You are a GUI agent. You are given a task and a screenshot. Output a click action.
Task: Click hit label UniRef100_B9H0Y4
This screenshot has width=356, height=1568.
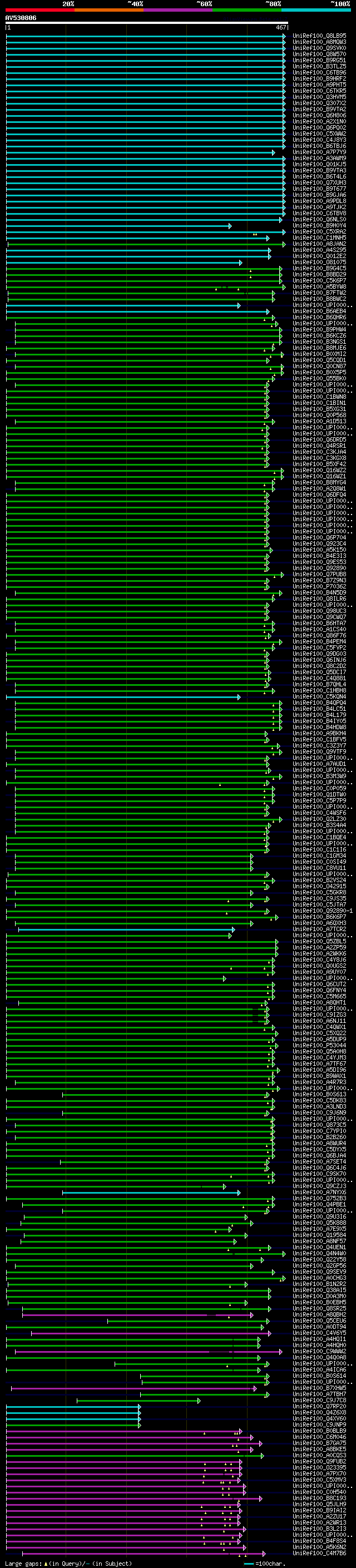coord(319,226)
